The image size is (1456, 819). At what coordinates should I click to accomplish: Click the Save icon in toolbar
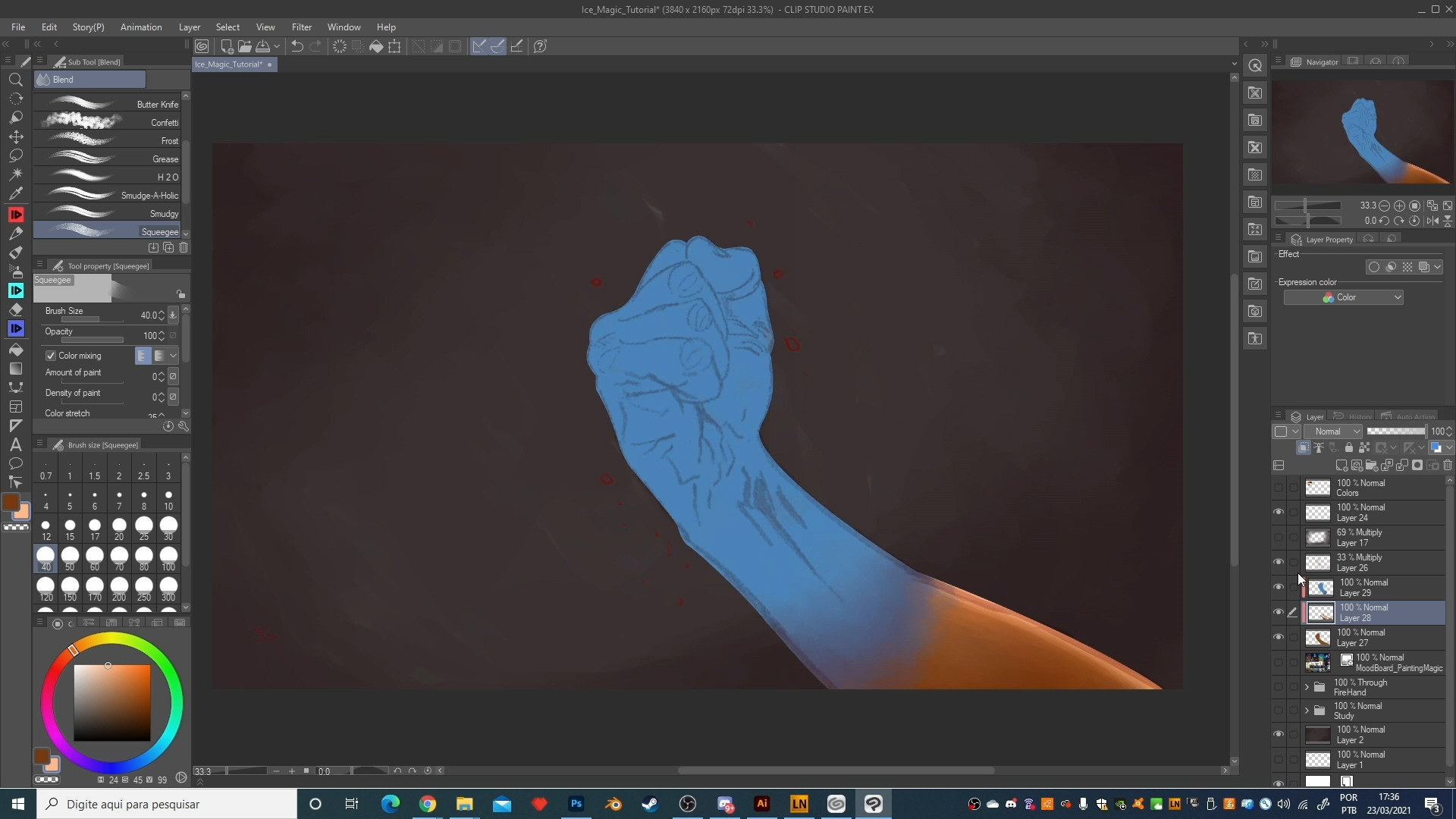pyautogui.click(x=263, y=46)
